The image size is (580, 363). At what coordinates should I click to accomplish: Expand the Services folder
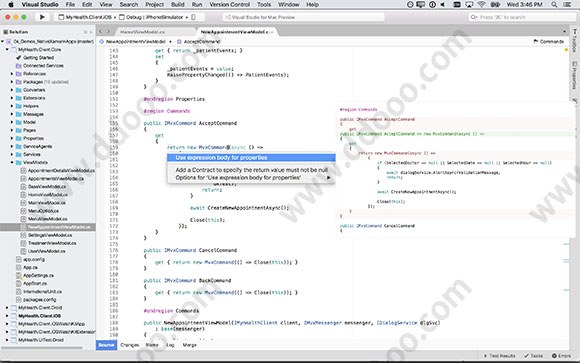[12, 155]
